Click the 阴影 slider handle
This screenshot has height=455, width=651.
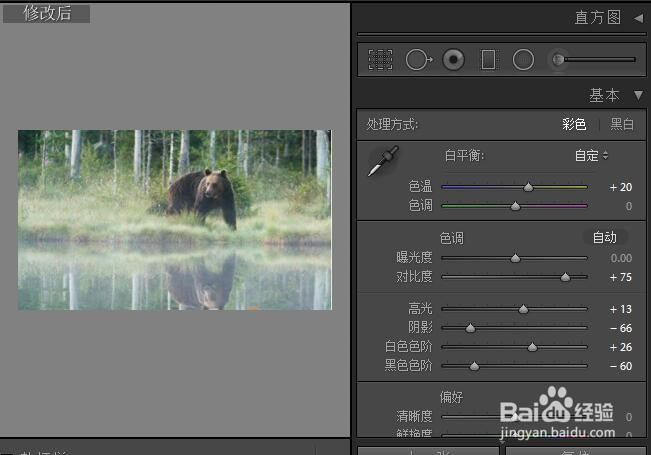[470, 328]
